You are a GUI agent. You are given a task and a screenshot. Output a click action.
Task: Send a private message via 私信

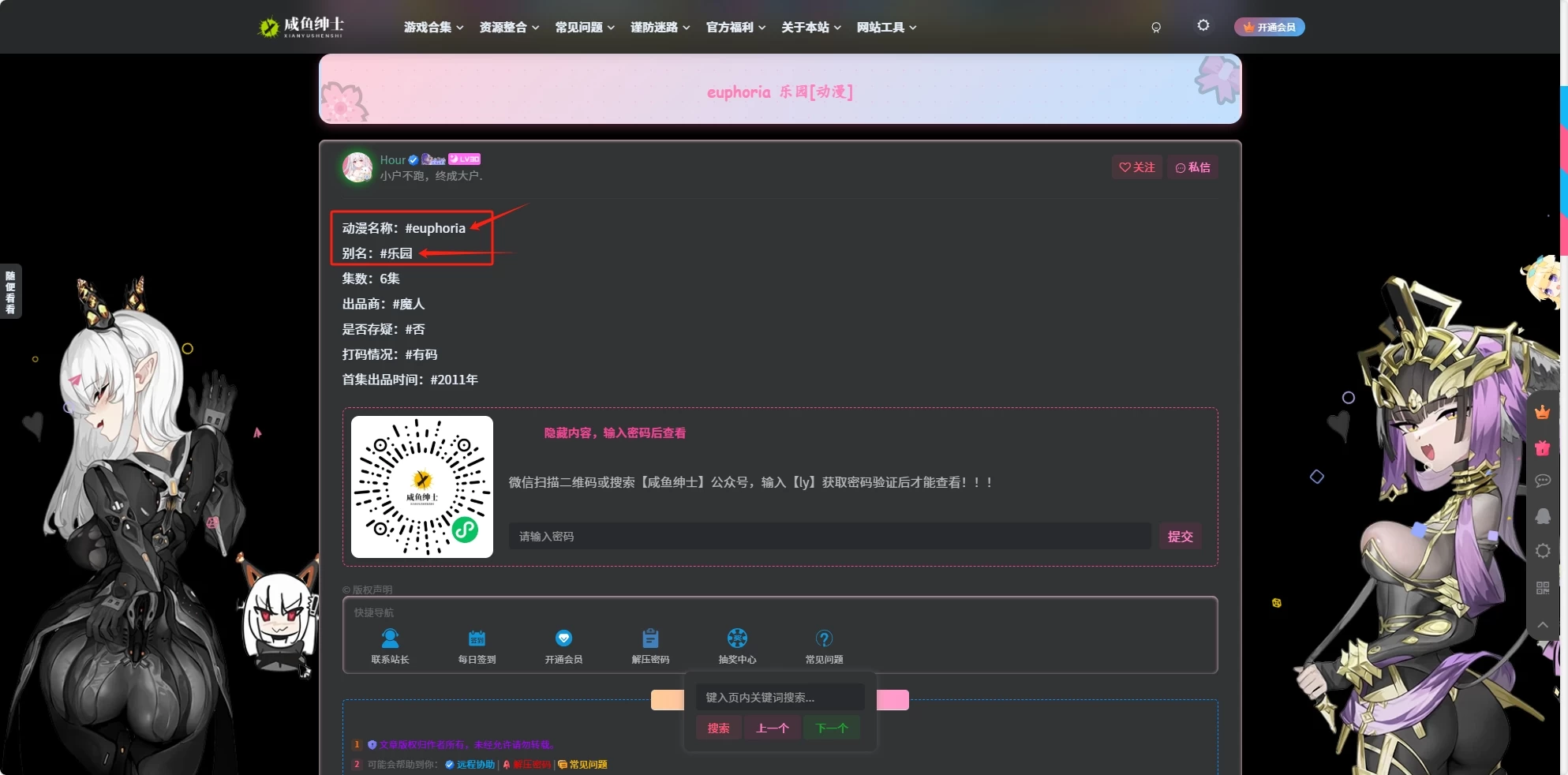coord(1192,167)
